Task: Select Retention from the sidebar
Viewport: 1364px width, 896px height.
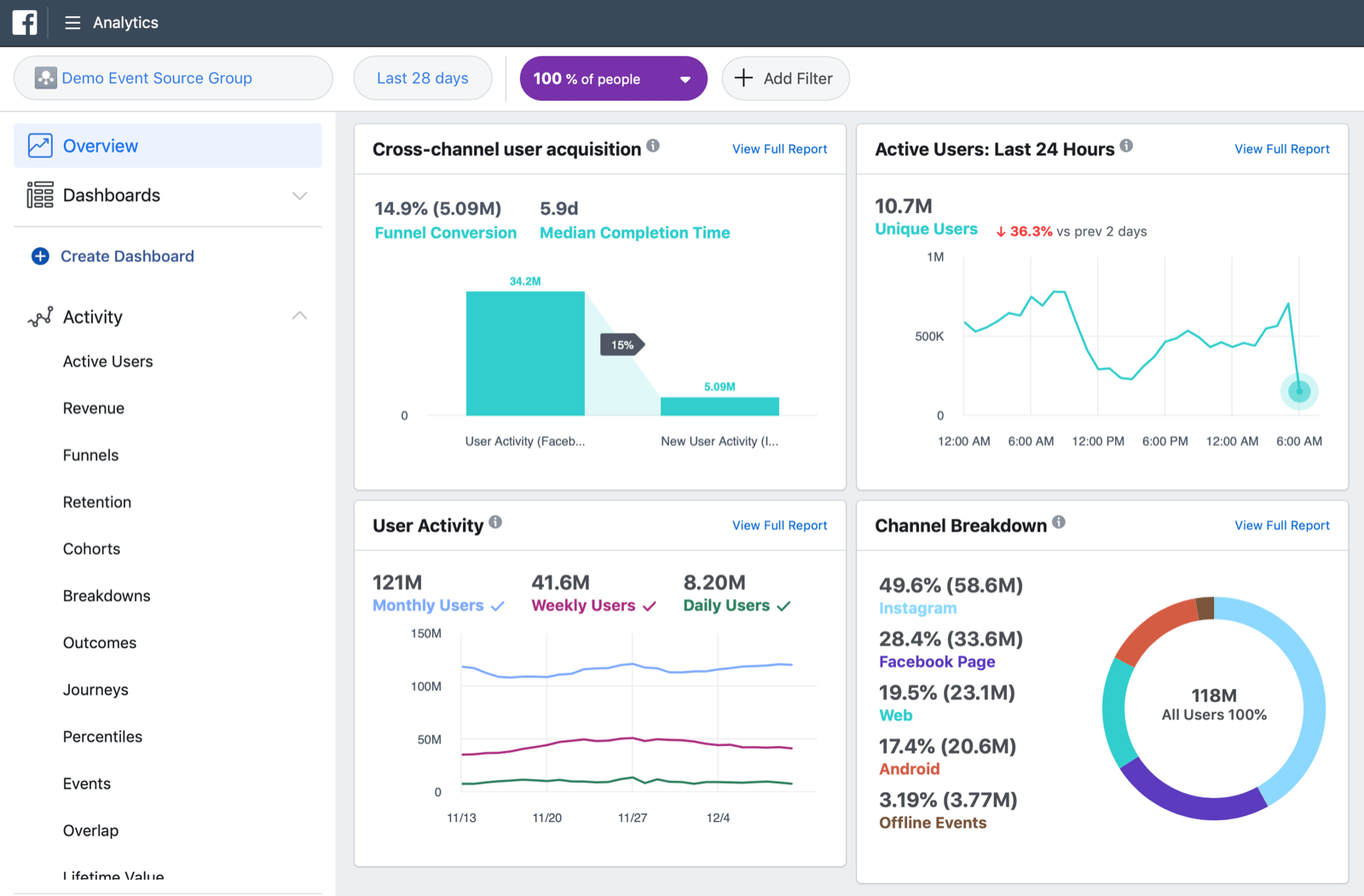Action: click(96, 501)
